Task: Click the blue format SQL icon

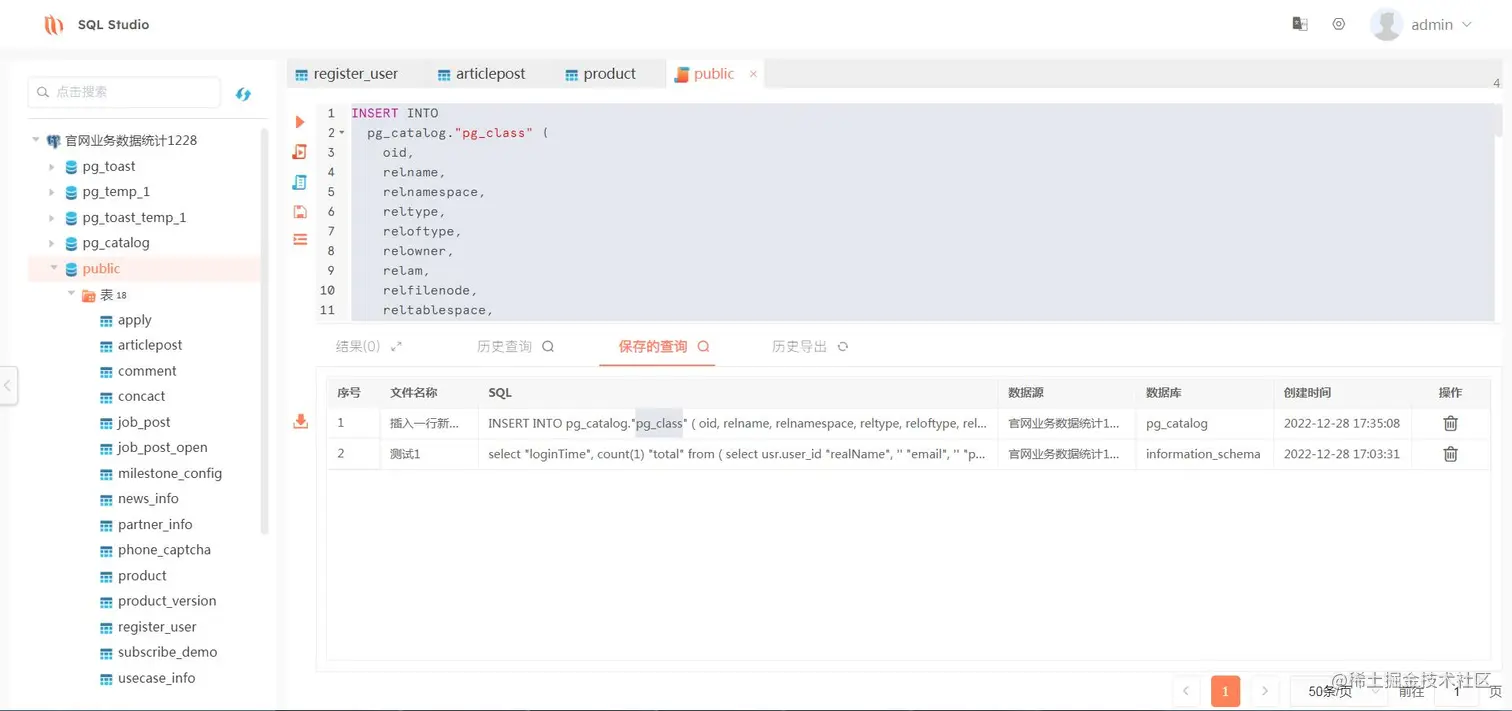Action: (299, 181)
